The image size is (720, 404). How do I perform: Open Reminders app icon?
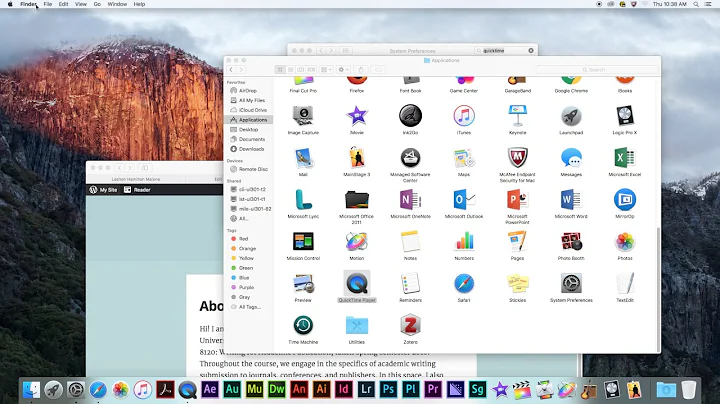(410, 283)
